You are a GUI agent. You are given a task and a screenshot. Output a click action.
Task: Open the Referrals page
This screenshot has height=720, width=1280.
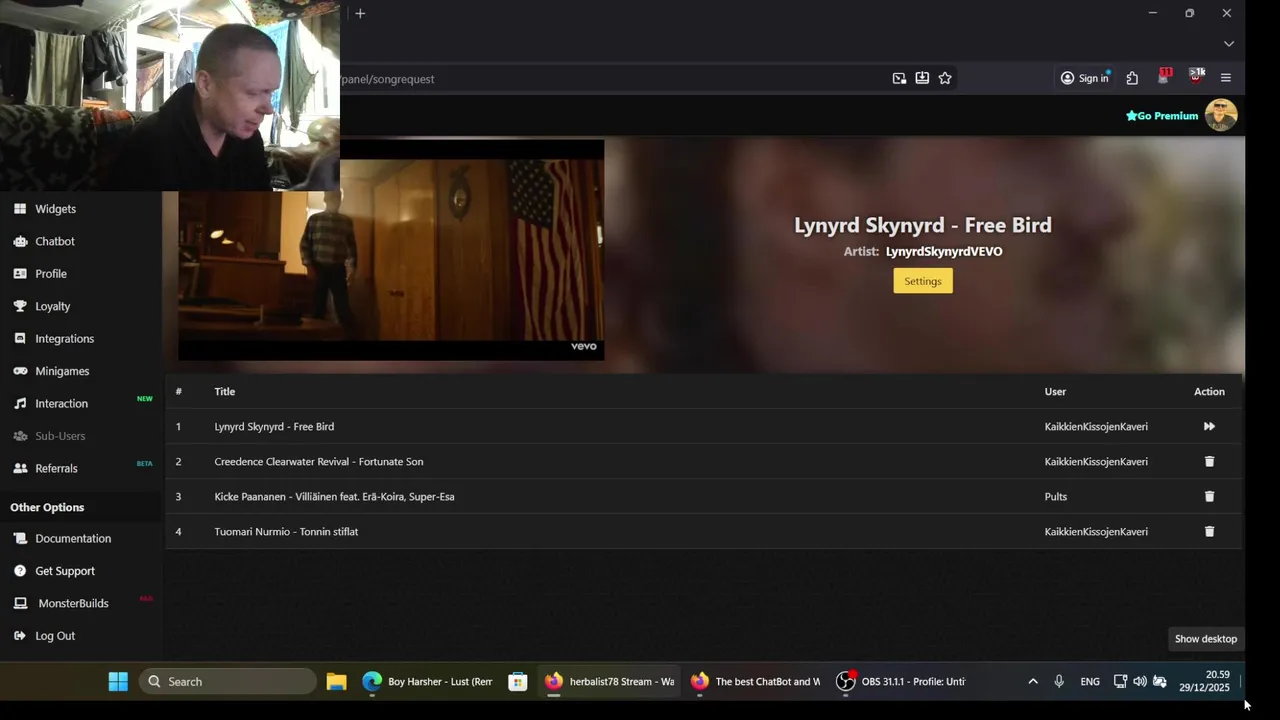56,468
